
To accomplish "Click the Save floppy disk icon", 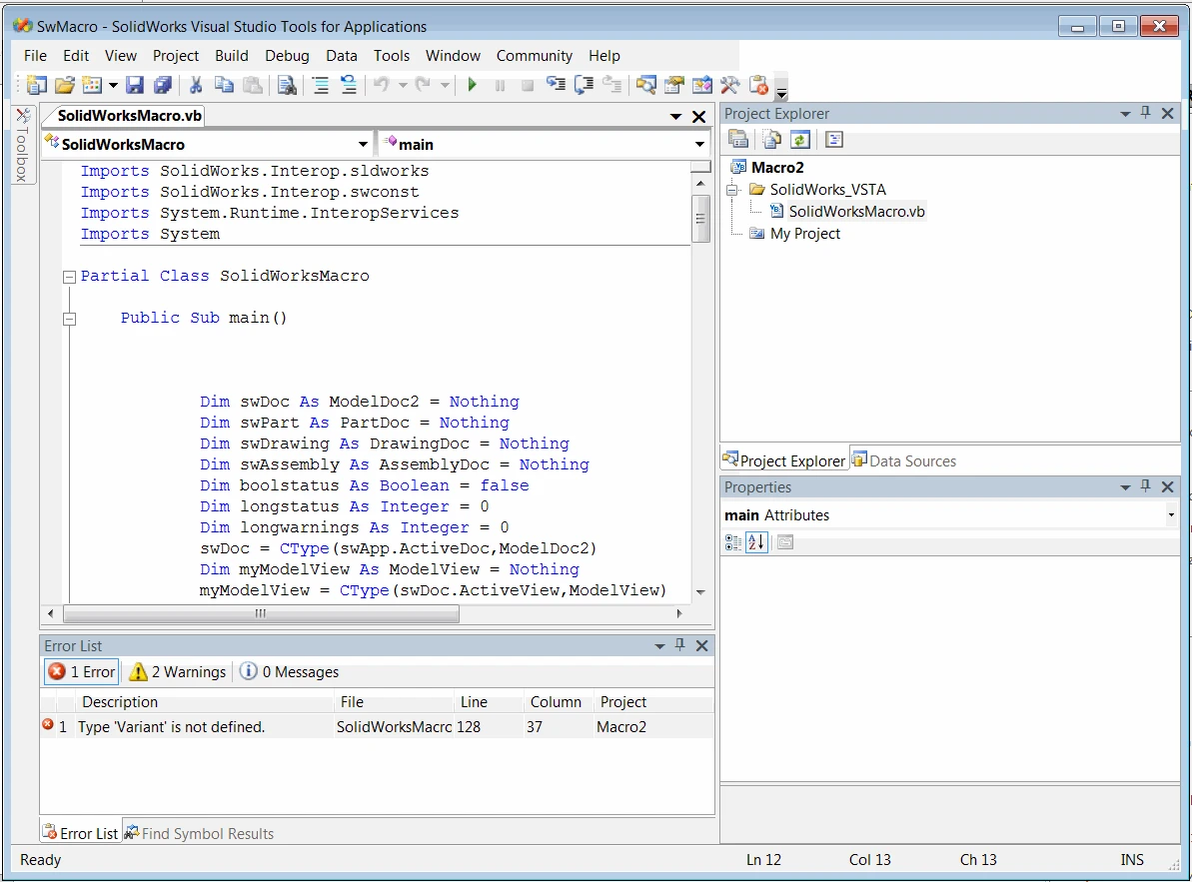I will click(135, 85).
